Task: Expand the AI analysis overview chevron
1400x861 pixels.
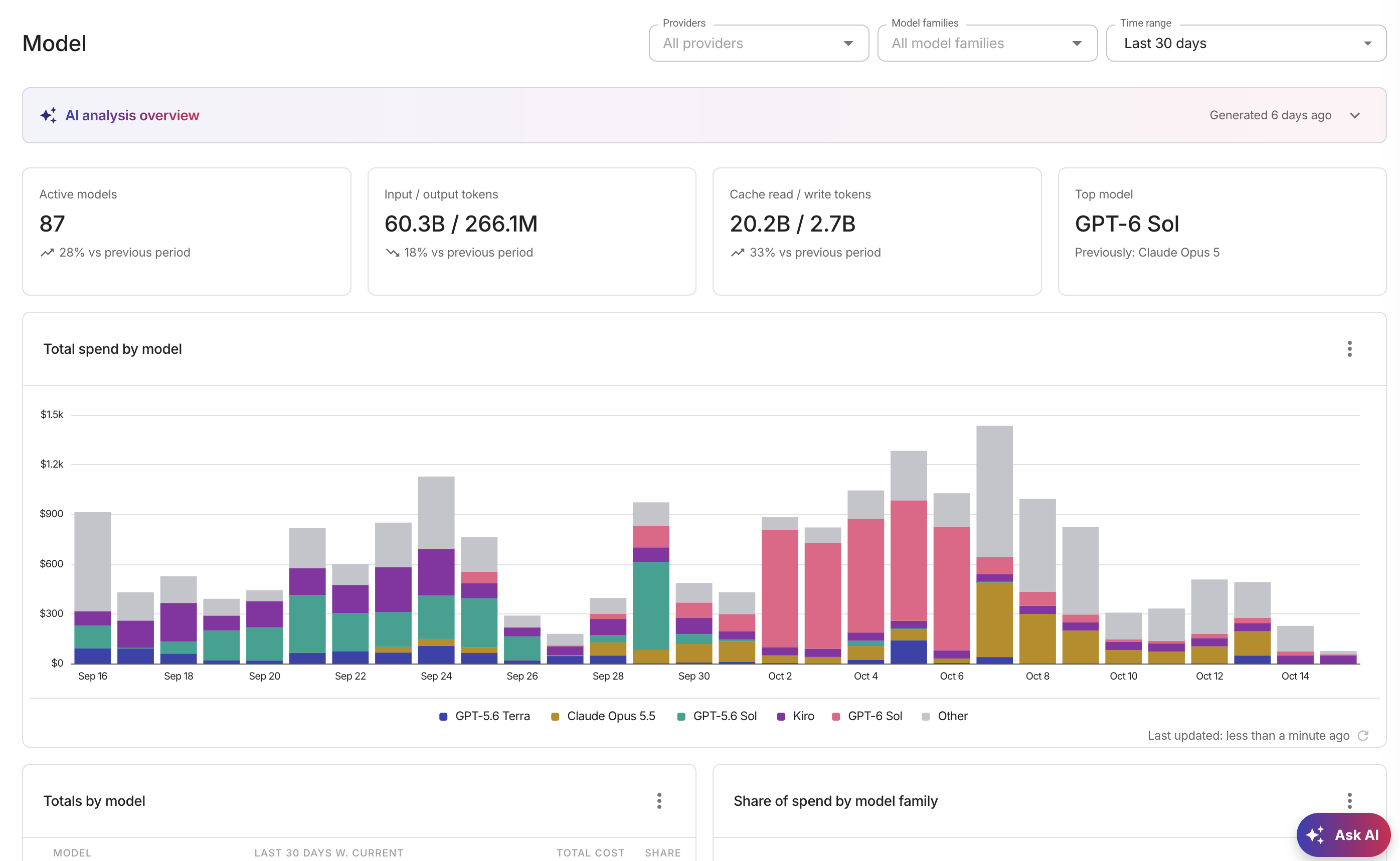Action: click(x=1354, y=115)
